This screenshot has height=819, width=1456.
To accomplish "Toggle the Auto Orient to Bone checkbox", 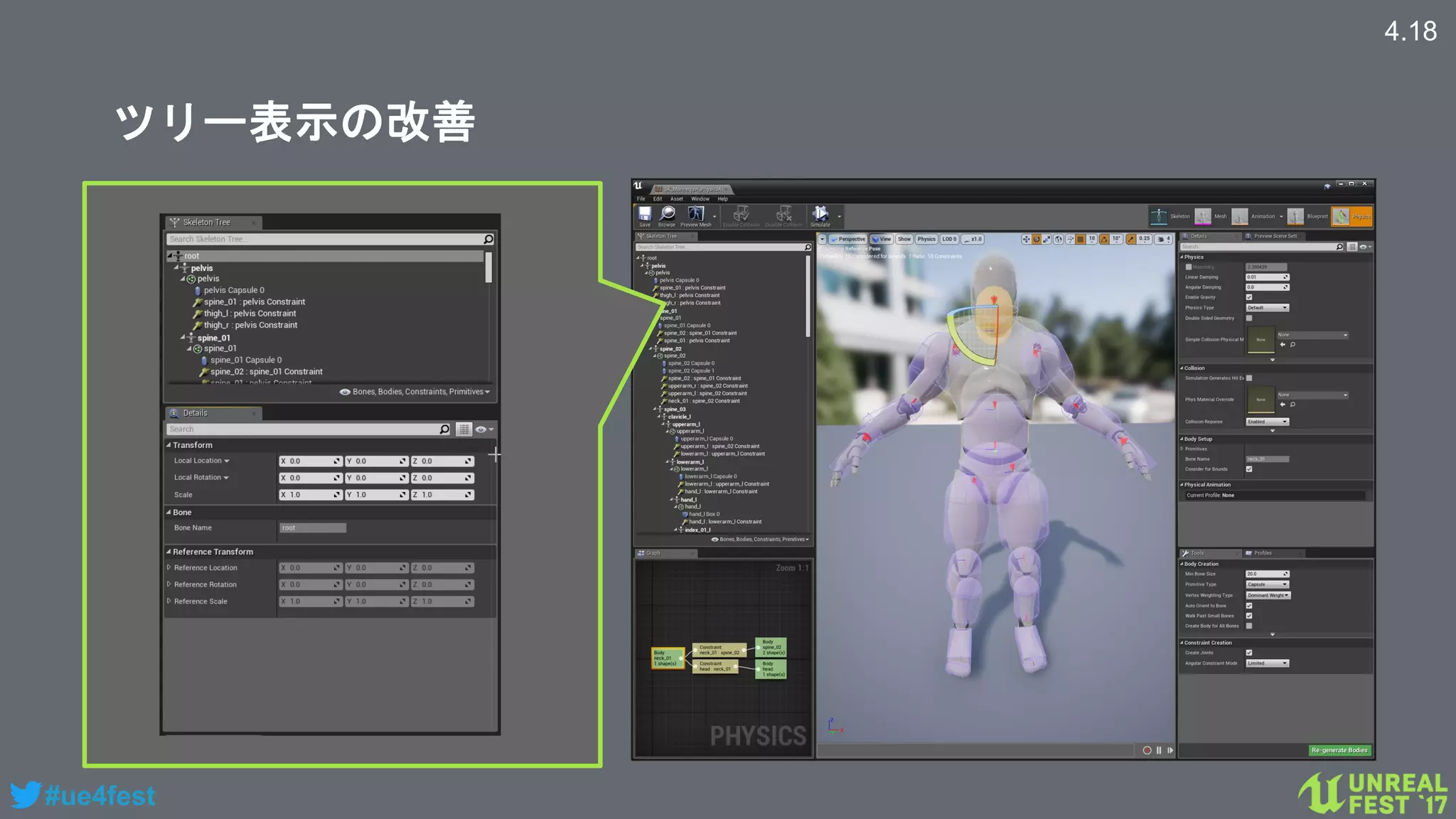I will coord(1249,606).
